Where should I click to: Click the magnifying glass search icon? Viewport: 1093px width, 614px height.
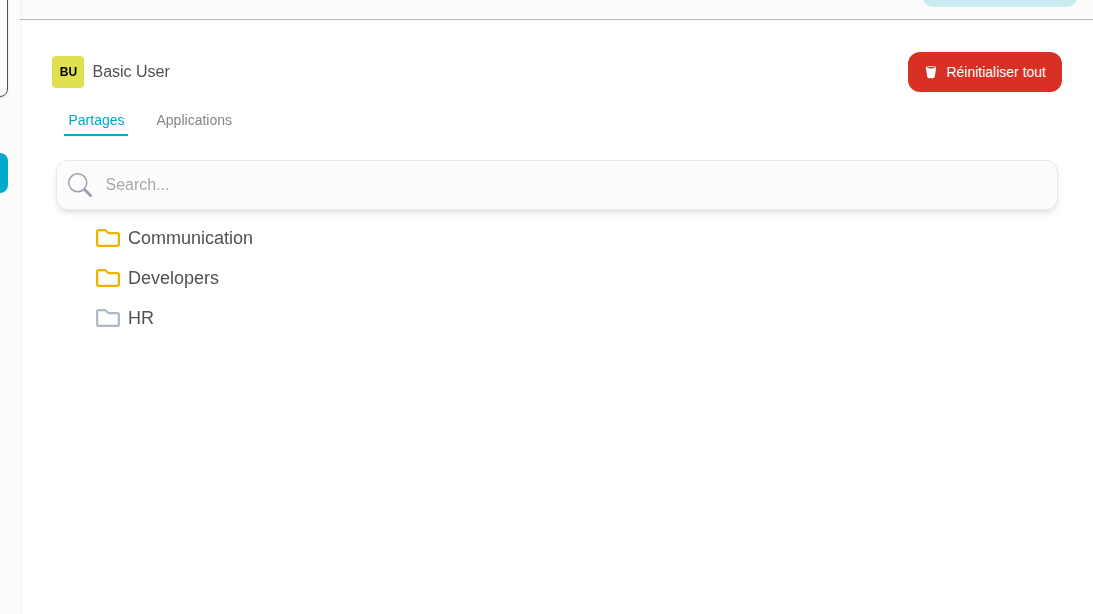click(x=80, y=185)
